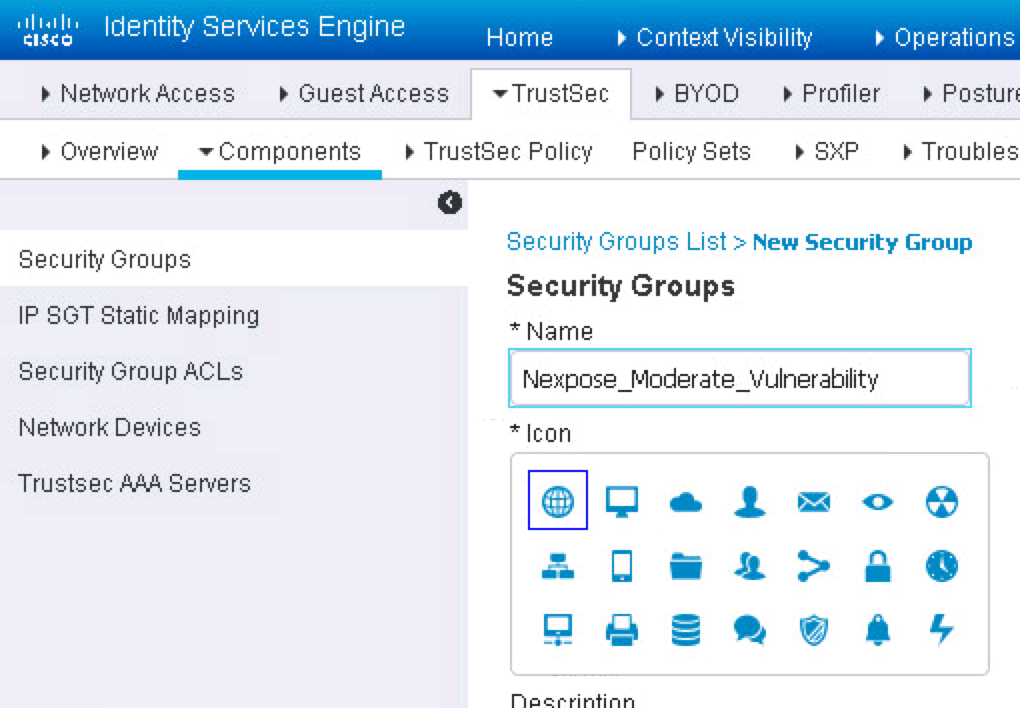Choose the lightning bolt icon
Viewport: 1020px width, 708px height.
tap(941, 629)
